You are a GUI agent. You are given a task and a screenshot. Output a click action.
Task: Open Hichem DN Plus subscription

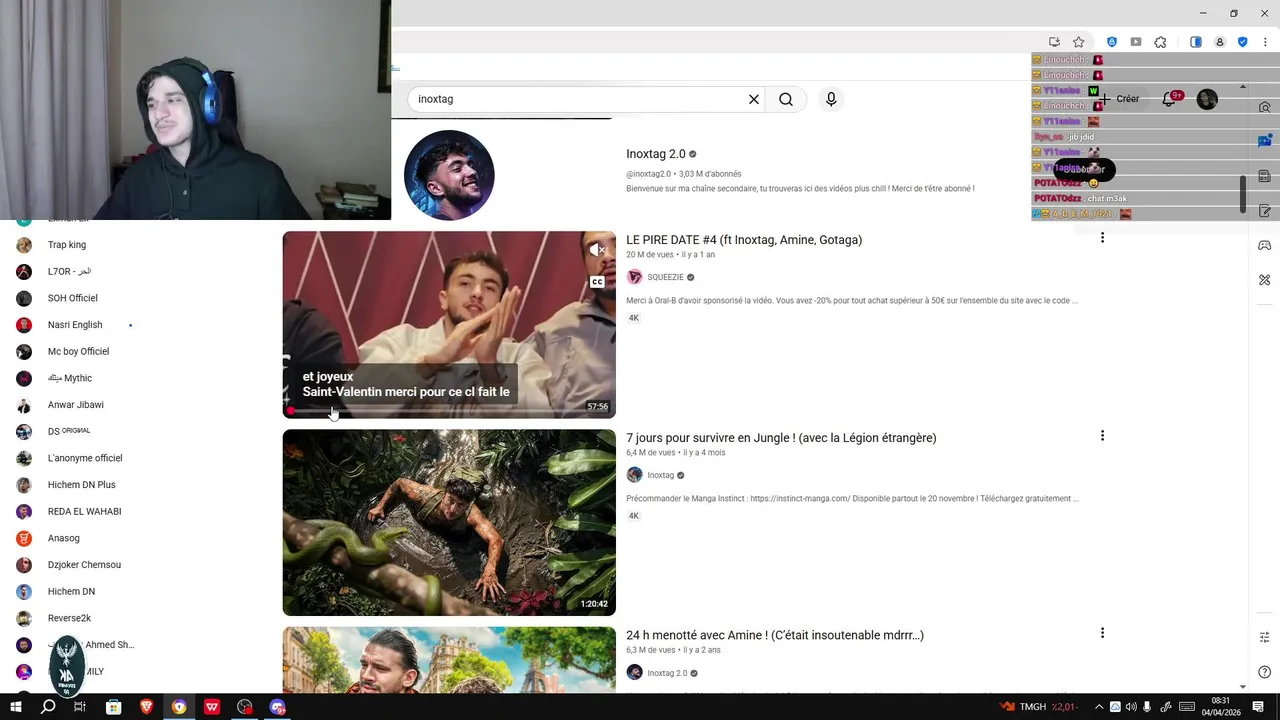point(82,485)
